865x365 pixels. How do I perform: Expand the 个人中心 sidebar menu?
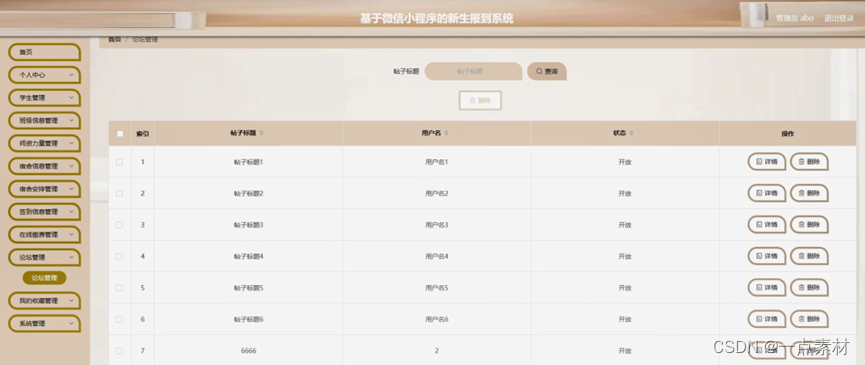[44, 75]
